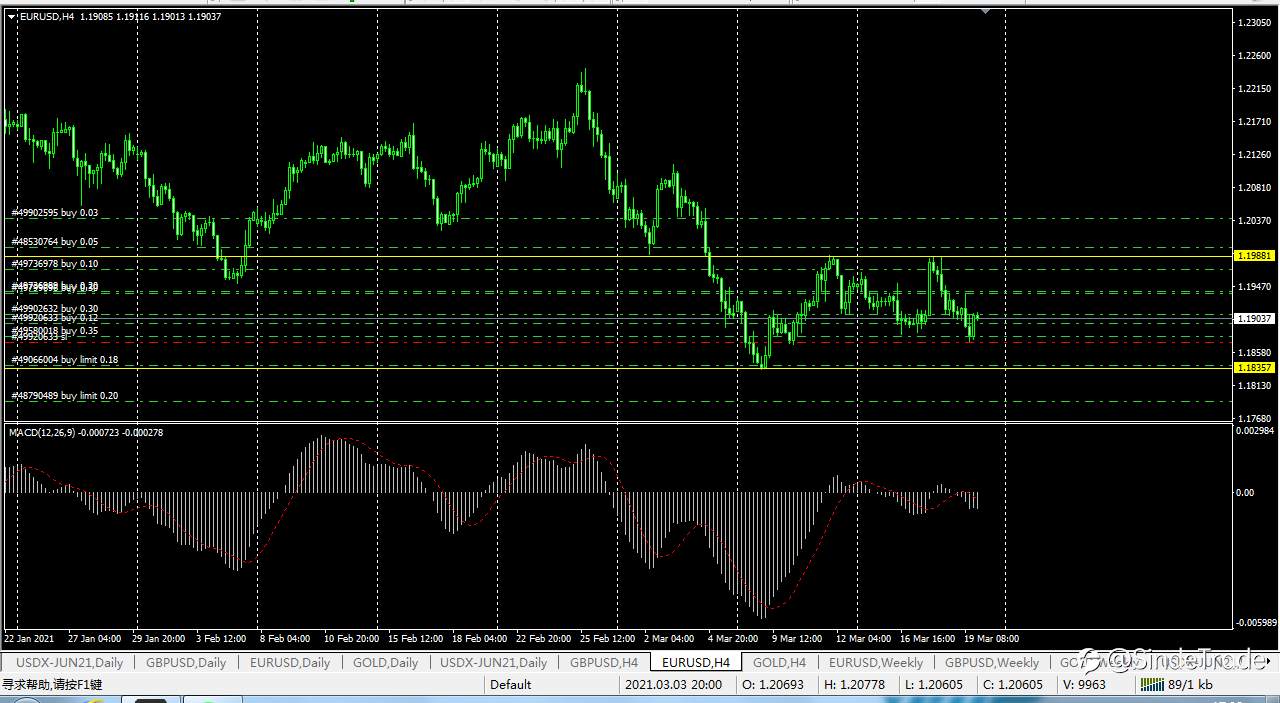
Task: Click the 22 Jan 2021 time label
Action: (29, 638)
